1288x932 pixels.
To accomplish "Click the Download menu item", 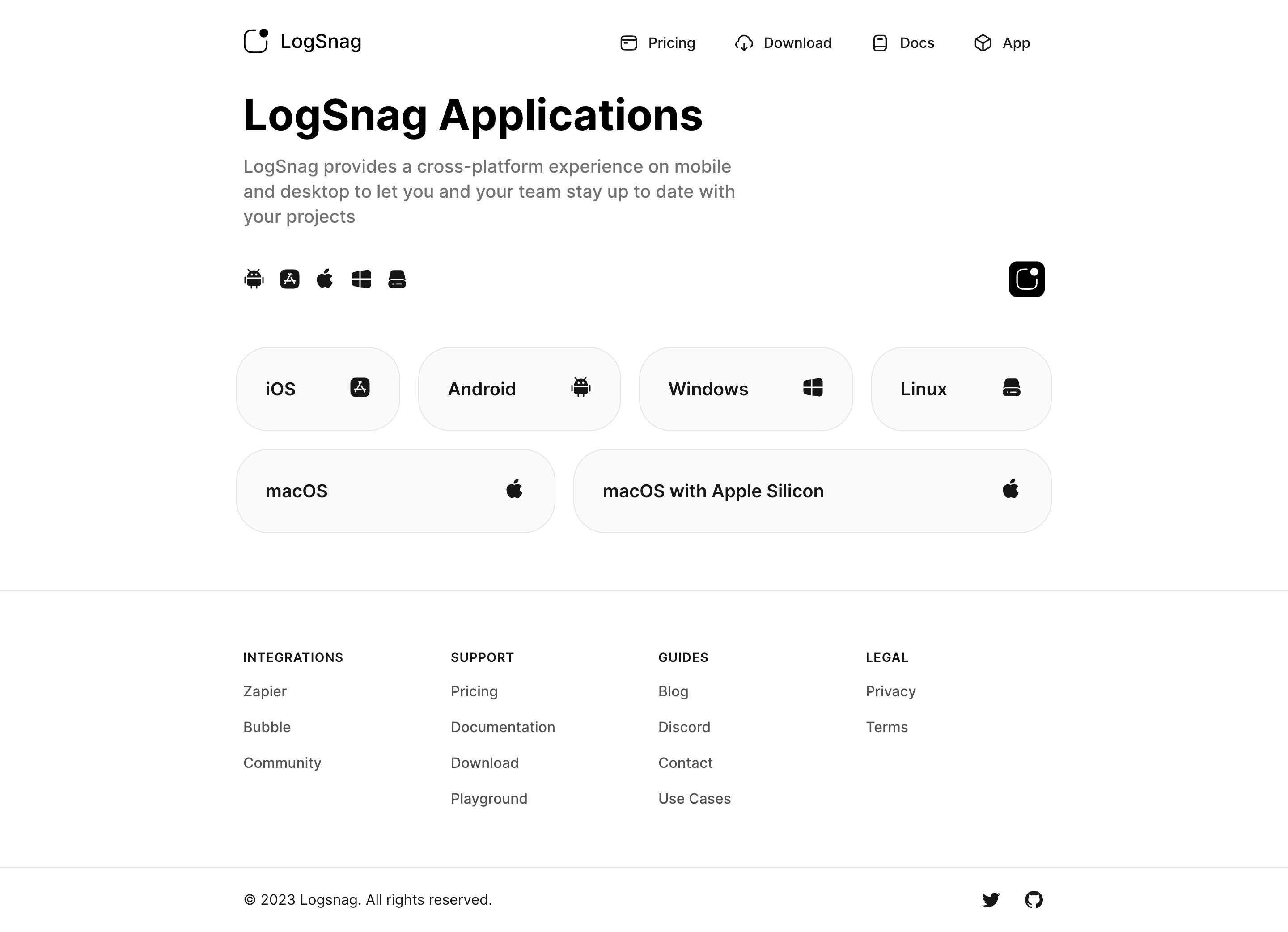I will click(x=783, y=43).
